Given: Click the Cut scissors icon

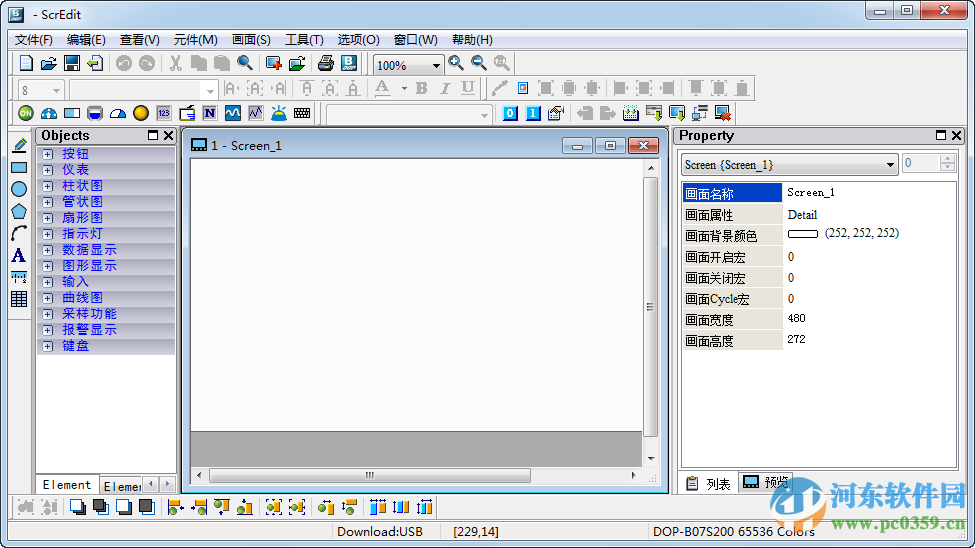Looking at the screenshot, I should point(175,63).
